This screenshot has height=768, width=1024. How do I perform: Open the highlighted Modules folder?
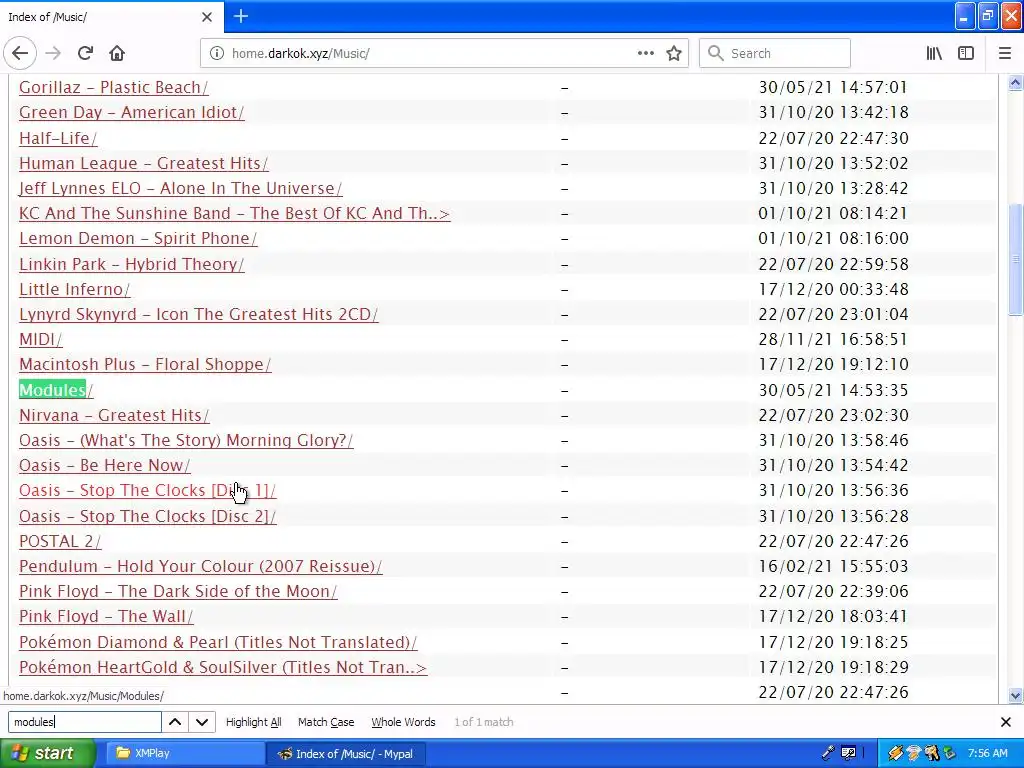click(56, 390)
